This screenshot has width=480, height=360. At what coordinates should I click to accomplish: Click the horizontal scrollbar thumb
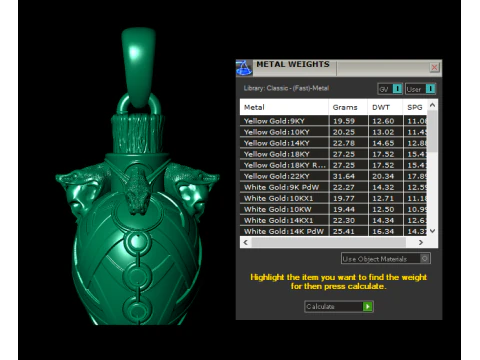pyautogui.click(x=328, y=242)
